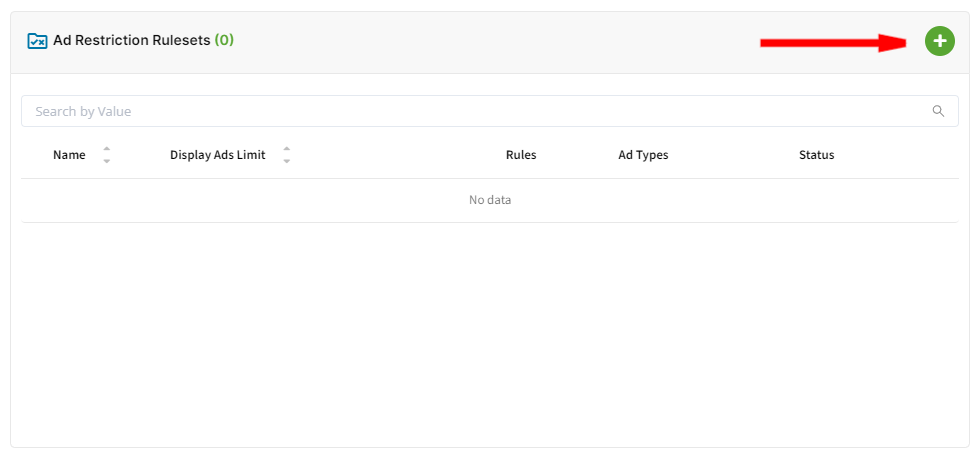973x458 pixels.
Task: Click the Rules column header
Action: (x=521, y=155)
